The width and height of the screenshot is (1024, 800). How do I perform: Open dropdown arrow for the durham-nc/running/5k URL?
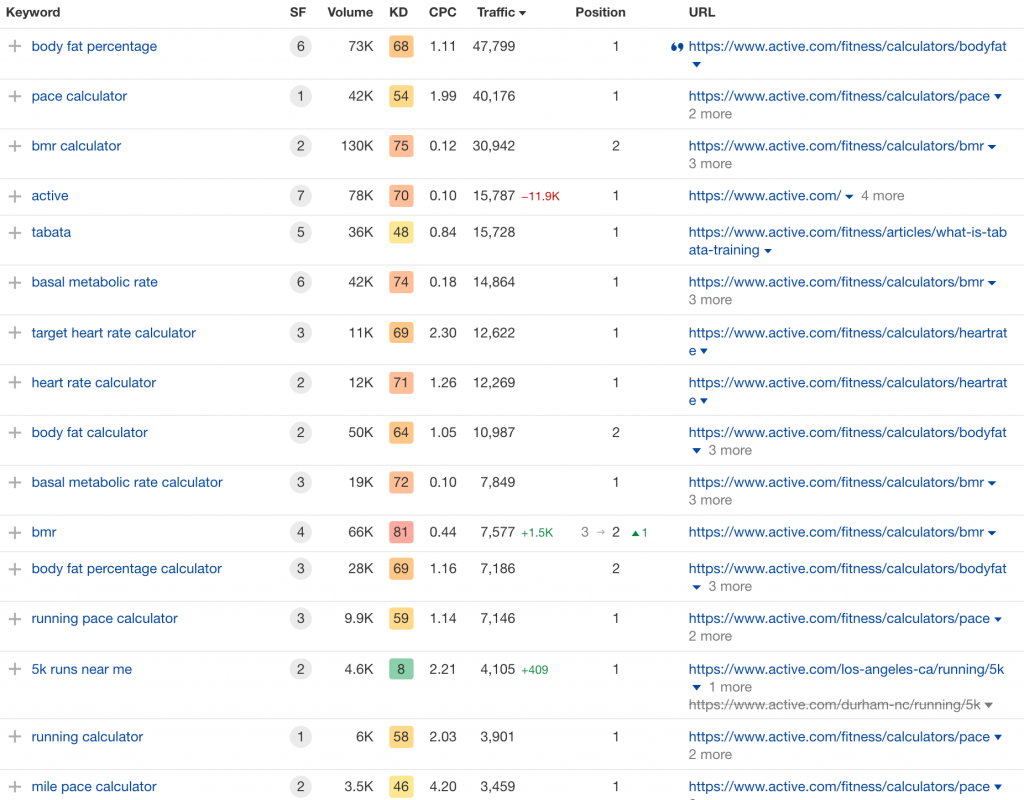[989, 705]
